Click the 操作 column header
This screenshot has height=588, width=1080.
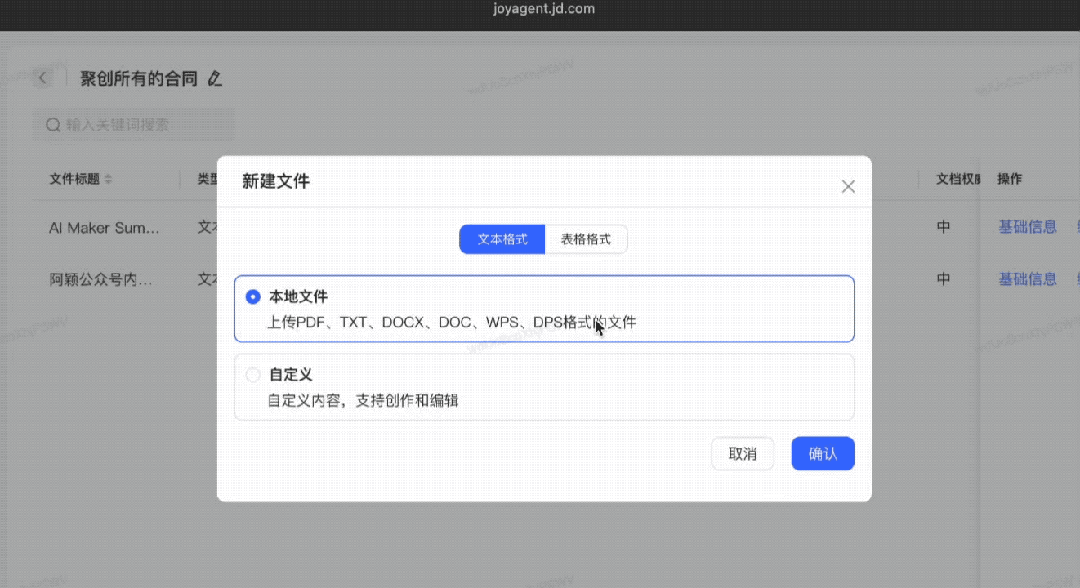tap(1009, 179)
